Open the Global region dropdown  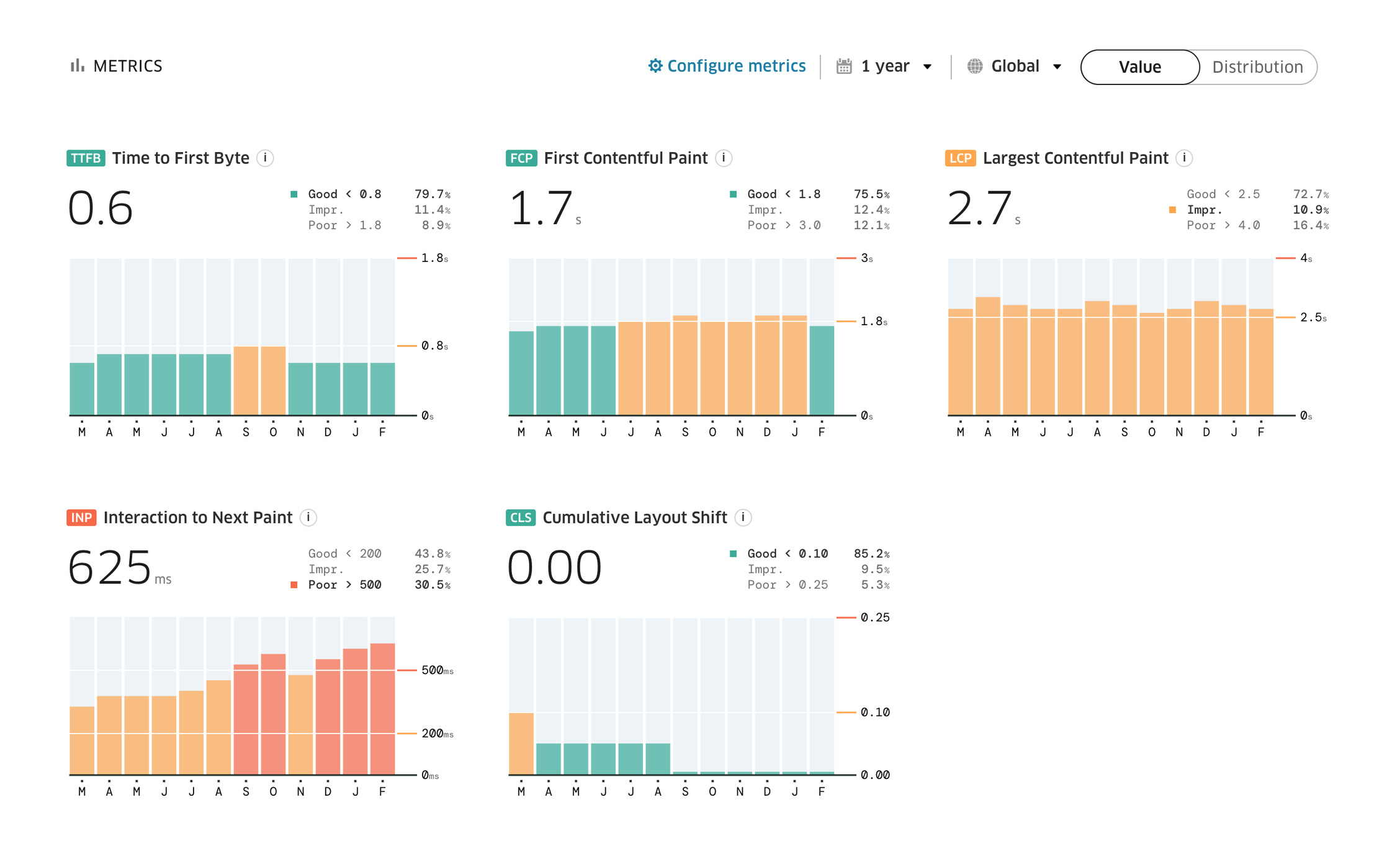pos(1015,65)
